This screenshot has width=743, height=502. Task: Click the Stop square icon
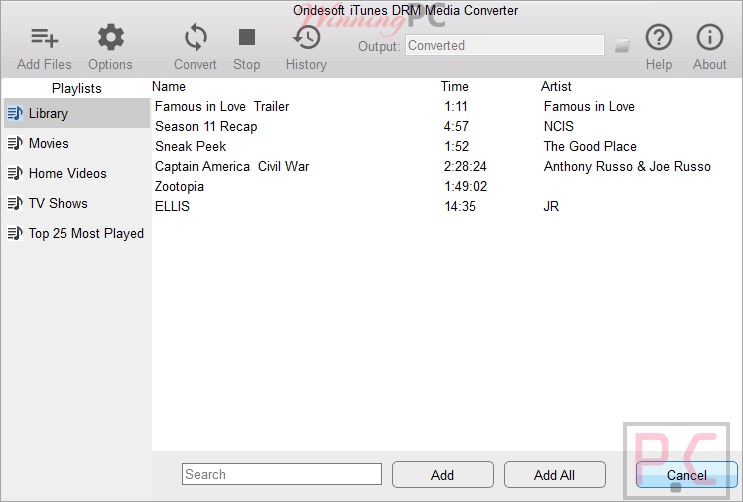click(247, 37)
